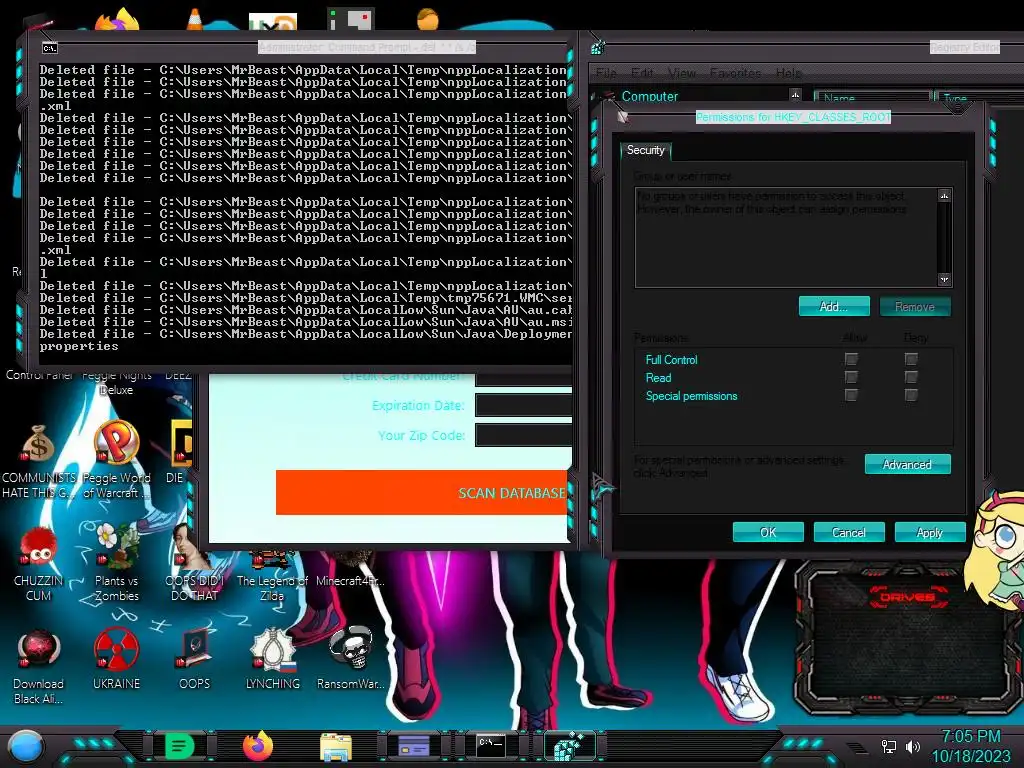Click the Type column header
The width and height of the screenshot is (1024, 768).
click(x=978, y=99)
